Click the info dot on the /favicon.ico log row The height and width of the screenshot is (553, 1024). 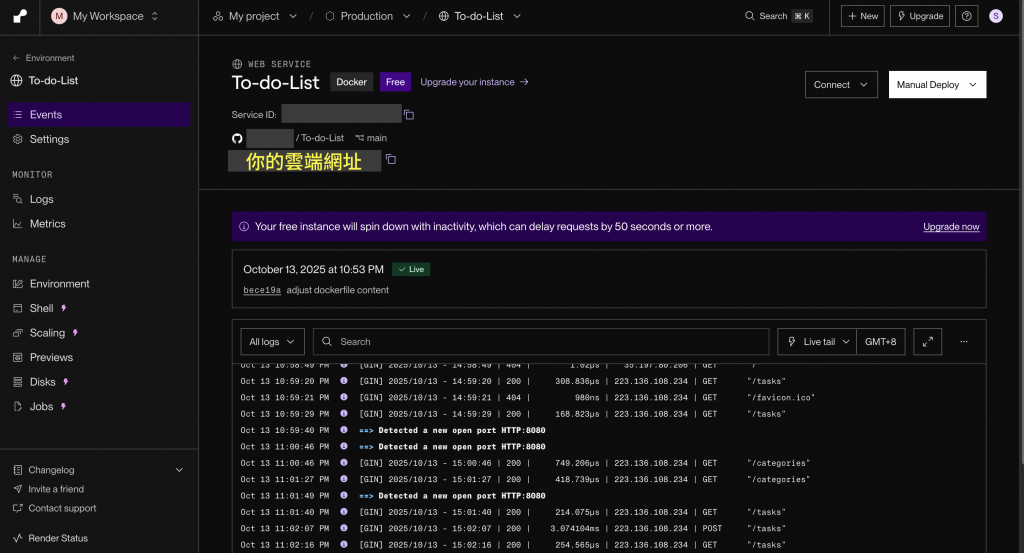(x=344, y=397)
